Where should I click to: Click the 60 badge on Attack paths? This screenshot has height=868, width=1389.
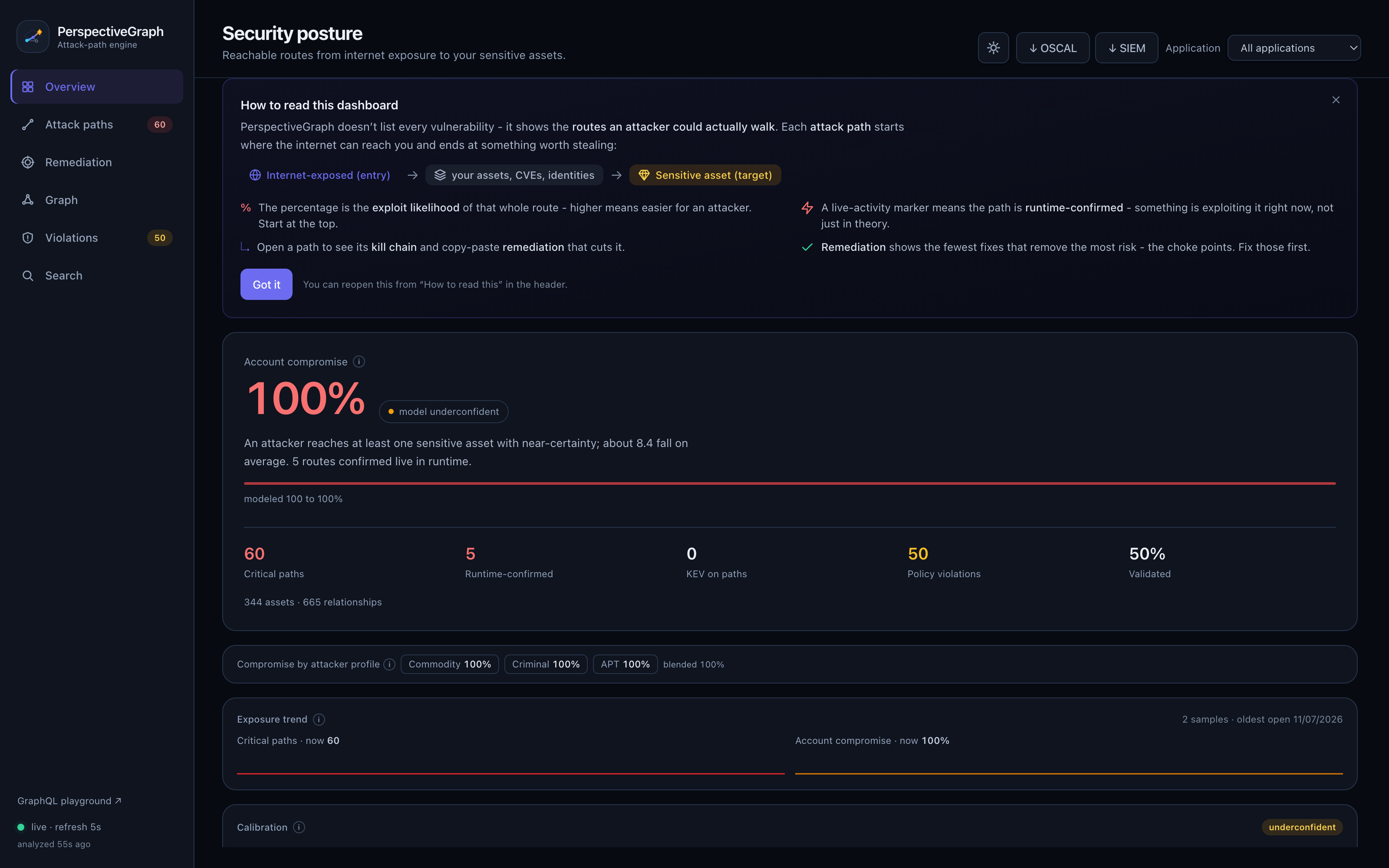(x=160, y=125)
